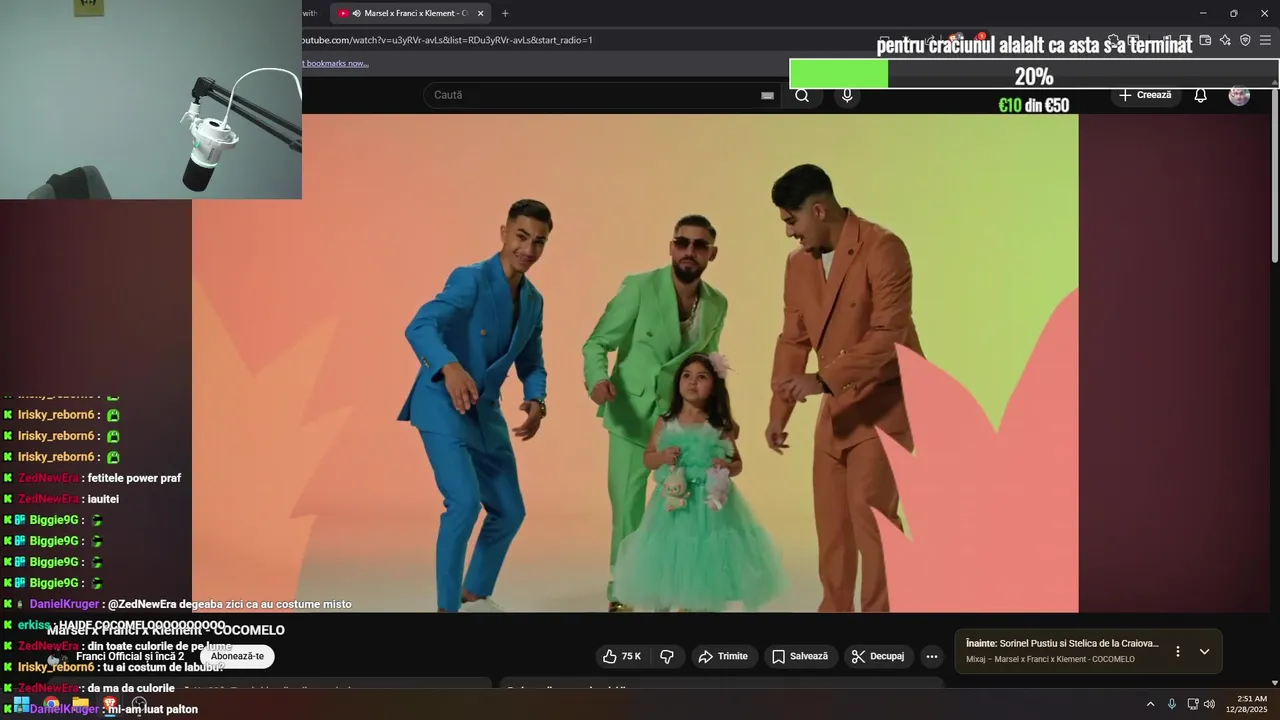Image resolution: width=1280 pixels, height=720 pixels.
Task: Click the browser address bar URL
Action: (x=446, y=40)
